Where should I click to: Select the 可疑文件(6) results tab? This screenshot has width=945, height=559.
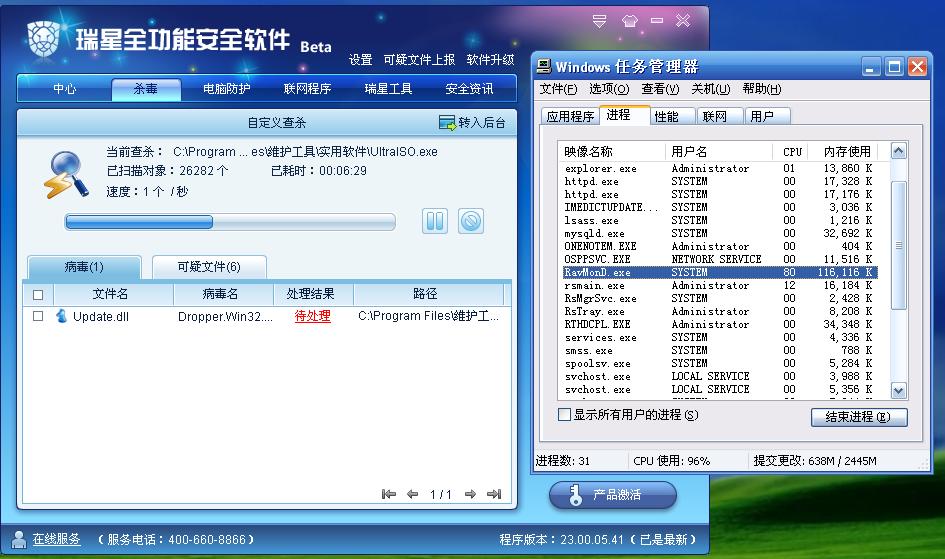[x=209, y=267]
